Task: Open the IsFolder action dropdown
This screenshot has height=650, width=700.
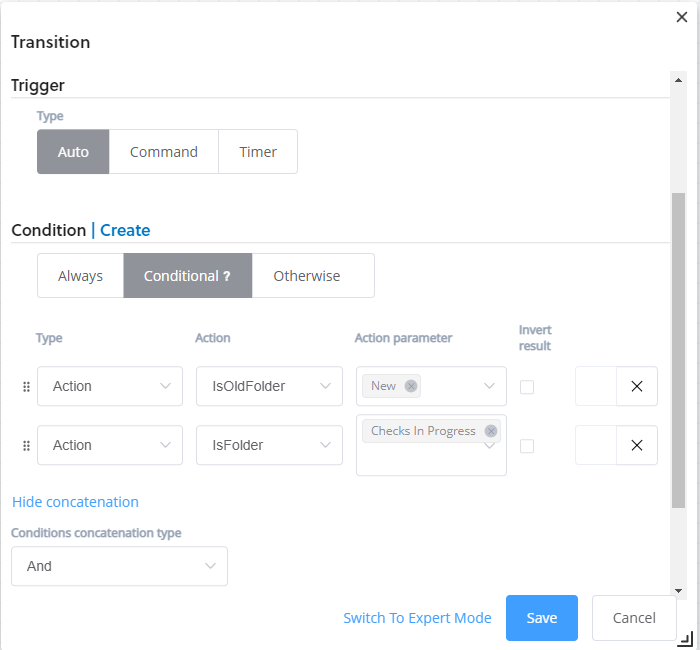Action: 269,445
